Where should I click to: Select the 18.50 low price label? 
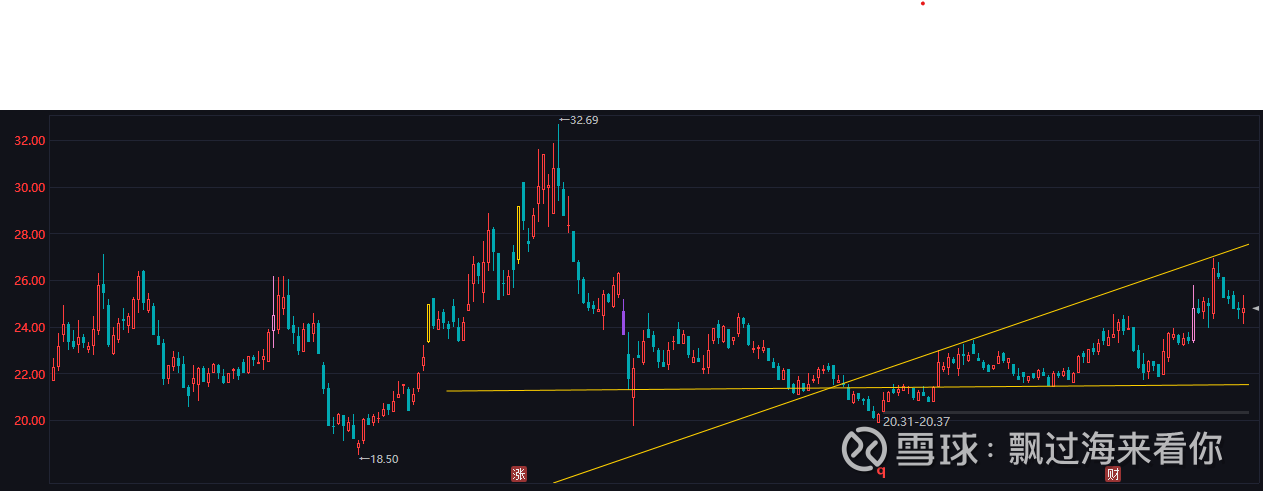tap(378, 459)
